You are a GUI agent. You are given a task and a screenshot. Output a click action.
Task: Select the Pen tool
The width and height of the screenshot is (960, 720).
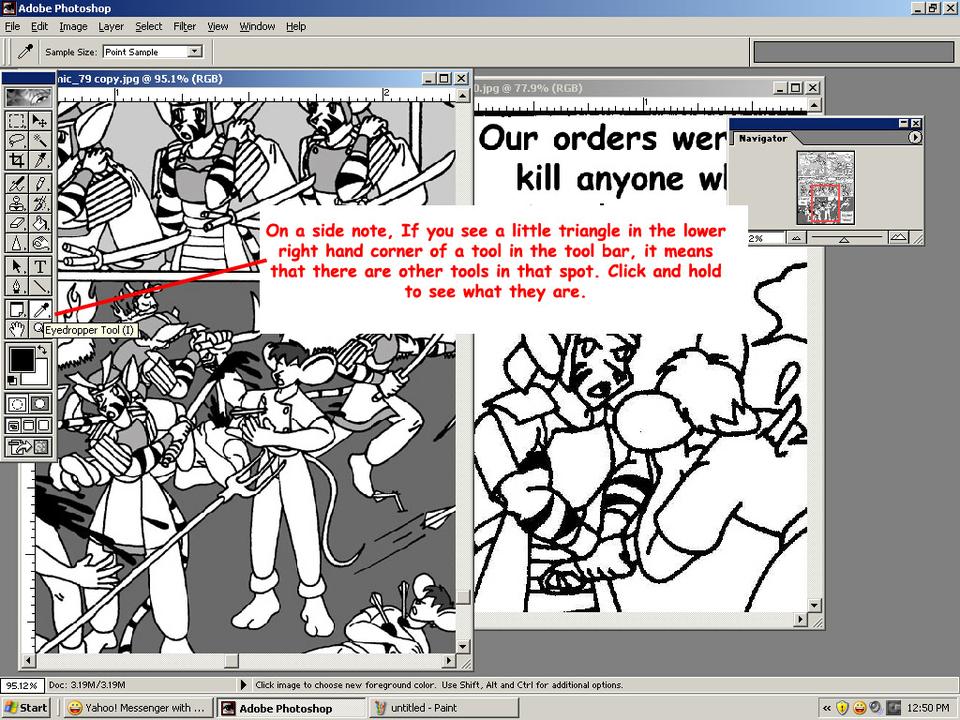click(x=17, y=287)
